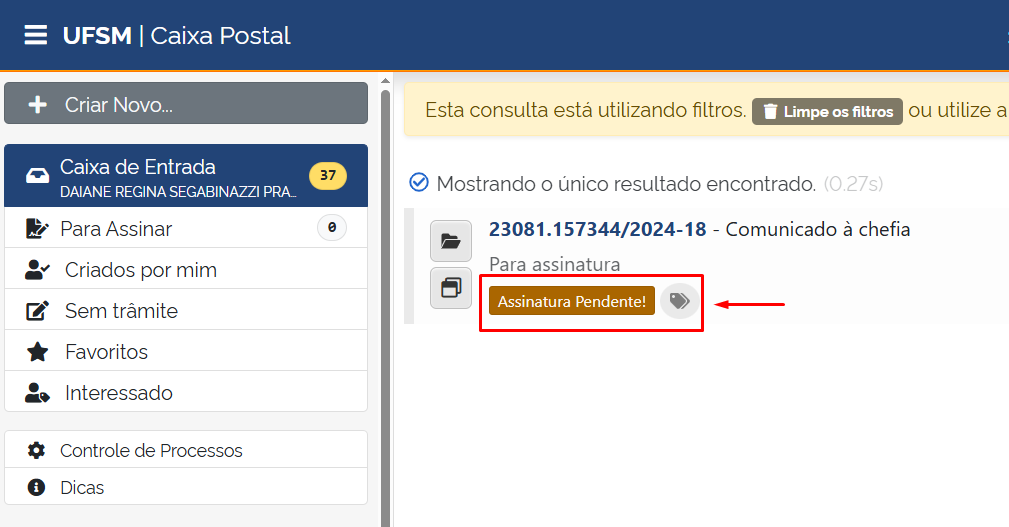Click the open folder icon button
The height and width of the screenshot is (527, 1009).
point(450,241)
